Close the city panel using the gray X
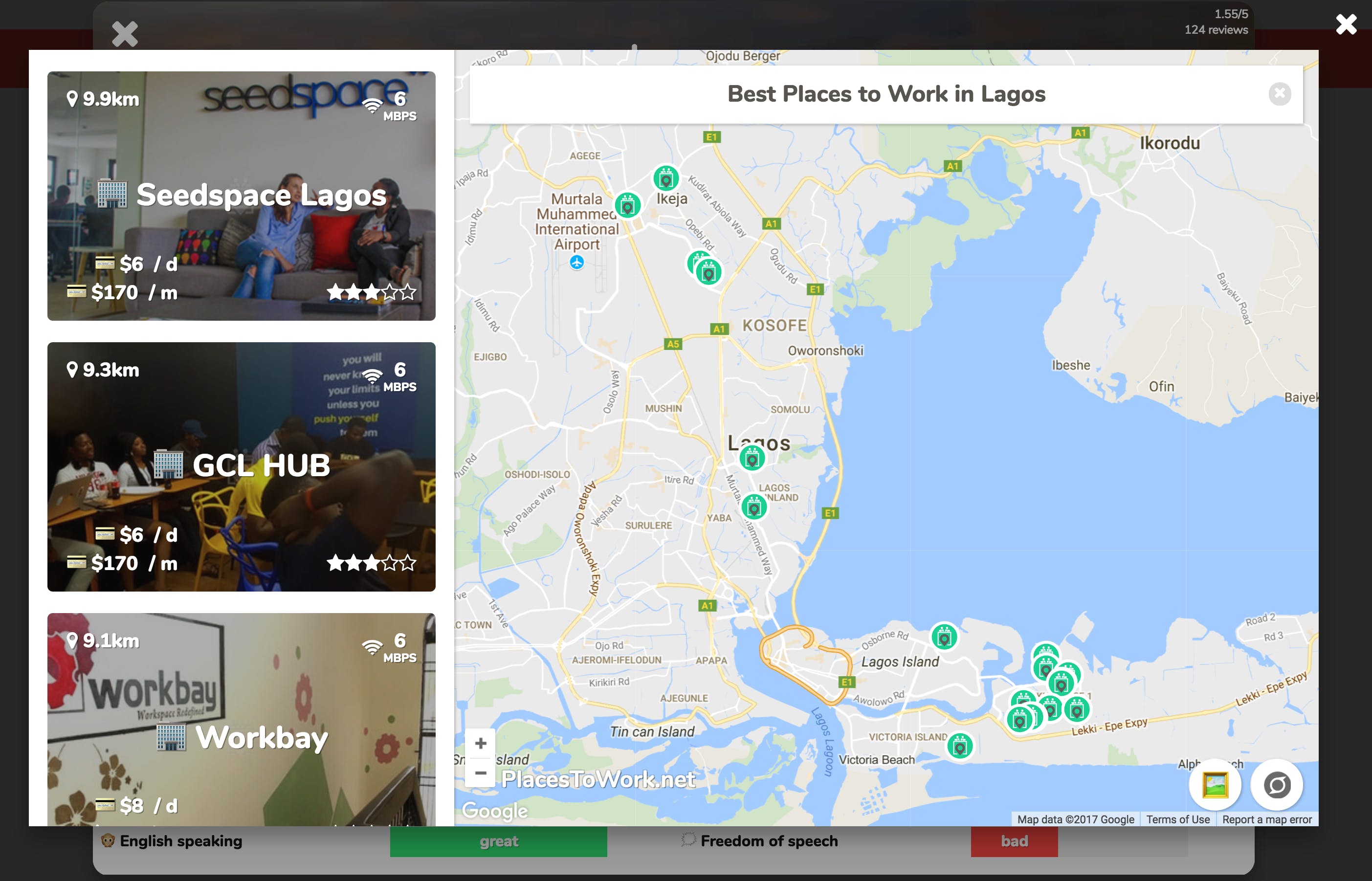 click(125, 34)
